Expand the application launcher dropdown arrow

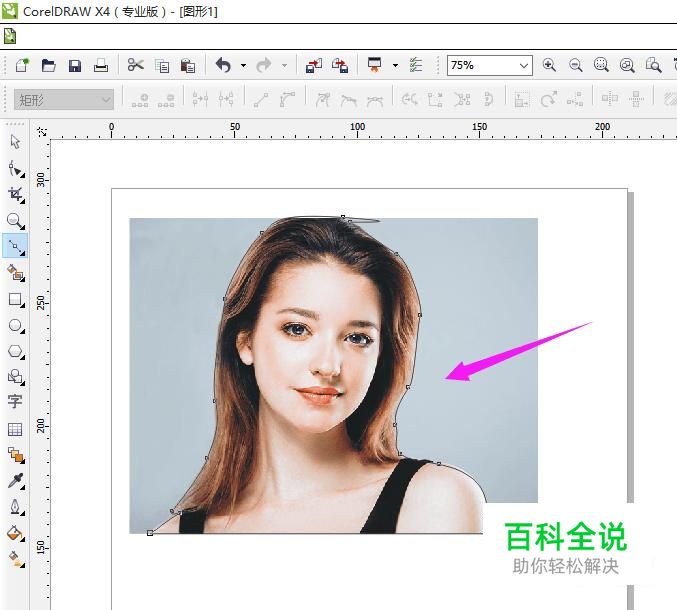(x=395, y=66)
